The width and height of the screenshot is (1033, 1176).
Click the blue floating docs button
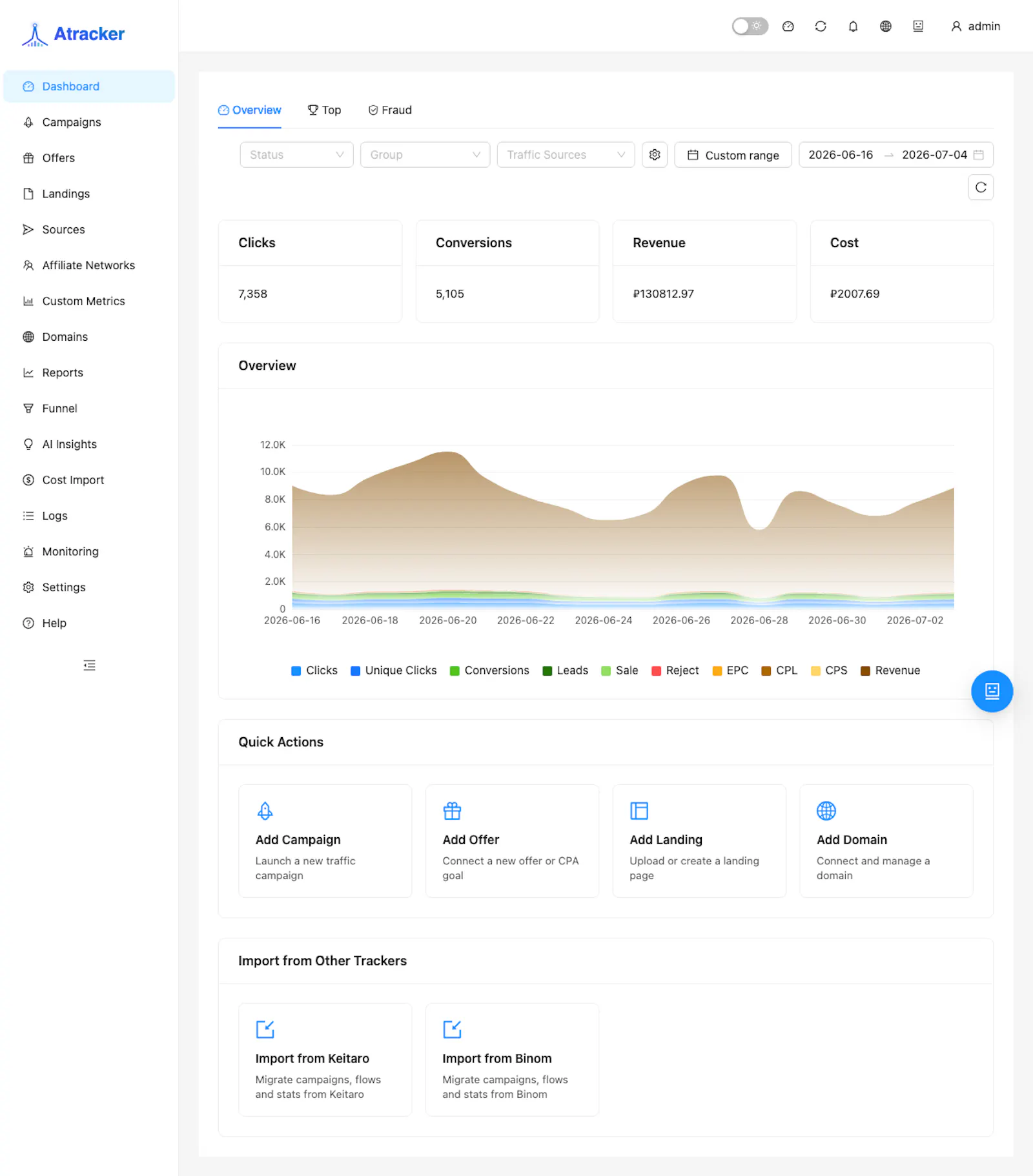coord(992,691)
